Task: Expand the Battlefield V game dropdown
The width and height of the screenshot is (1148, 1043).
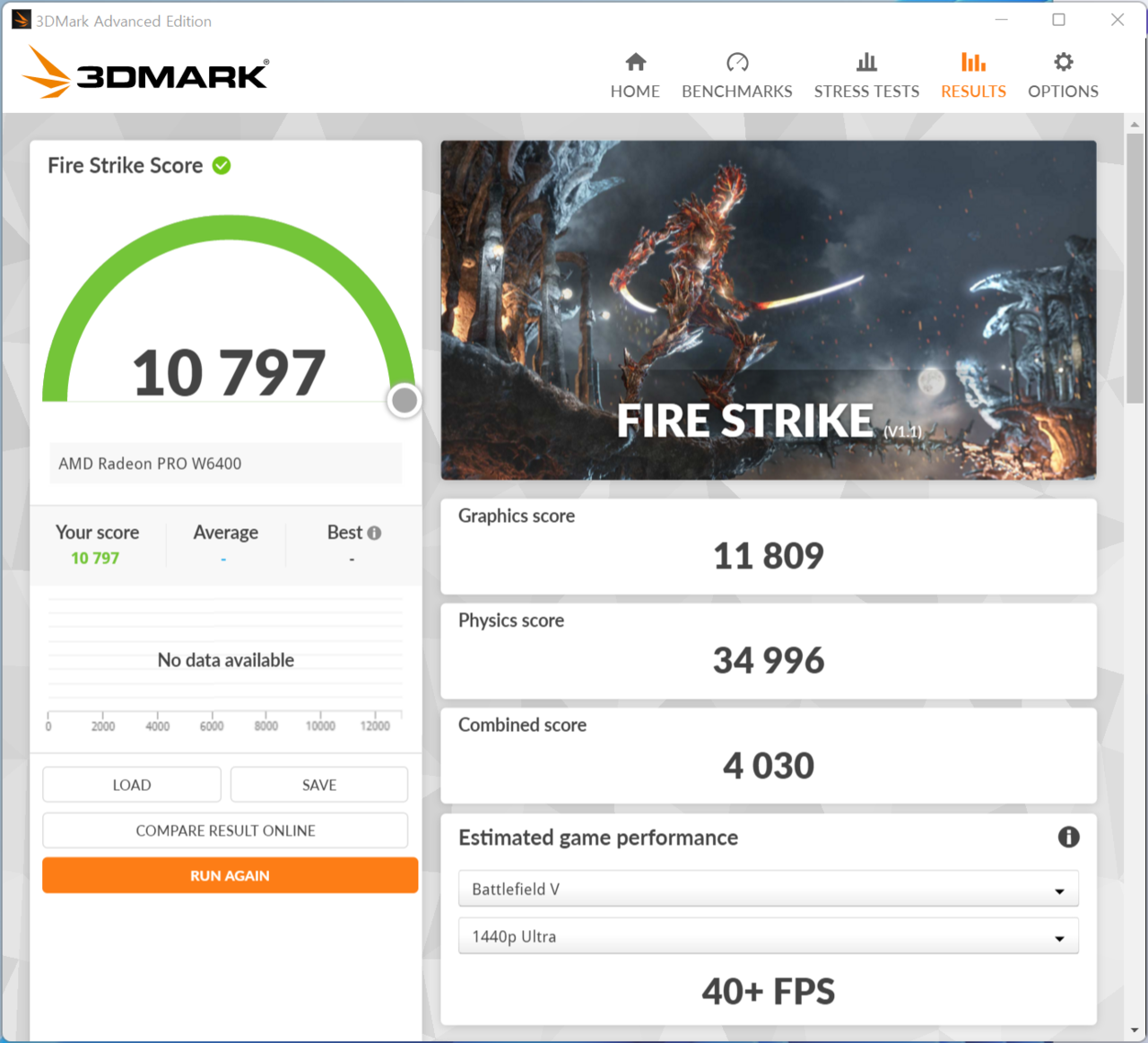Action: pyautogui.click(x=768, y=890)
